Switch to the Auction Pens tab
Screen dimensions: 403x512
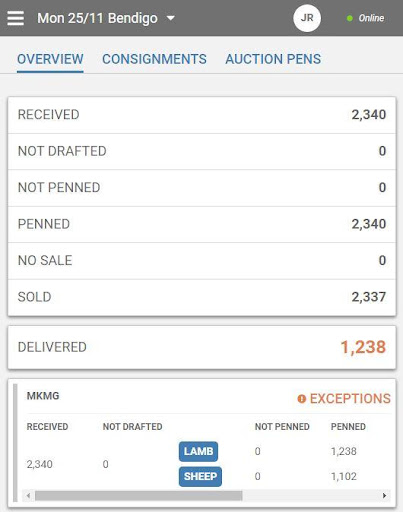273,59
